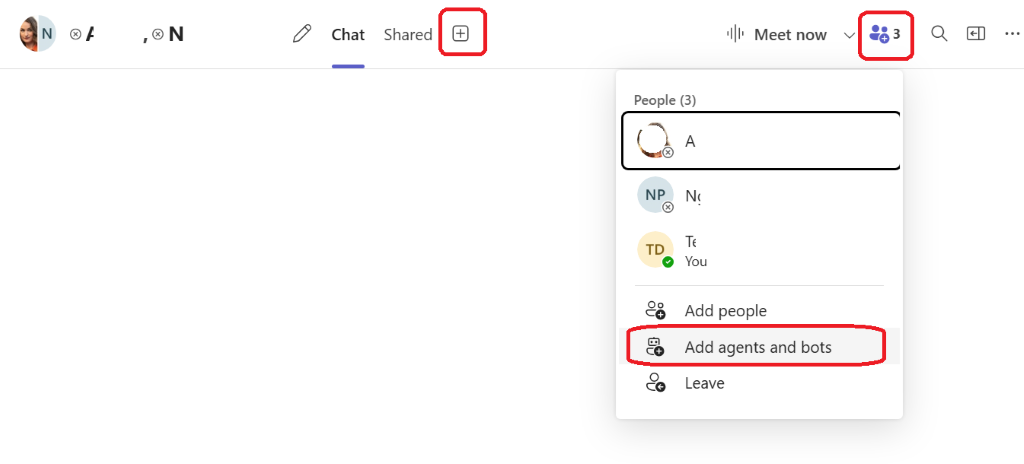Click the search magnifier icon

pos(939,34)
